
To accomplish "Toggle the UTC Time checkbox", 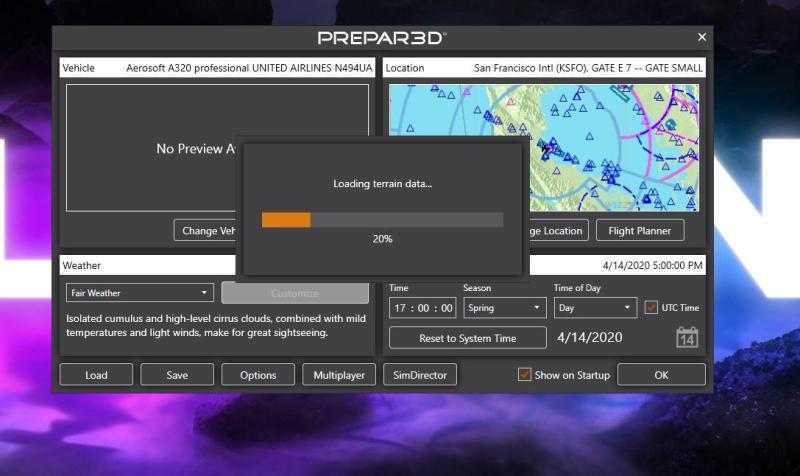I will [x=651, y=307].
